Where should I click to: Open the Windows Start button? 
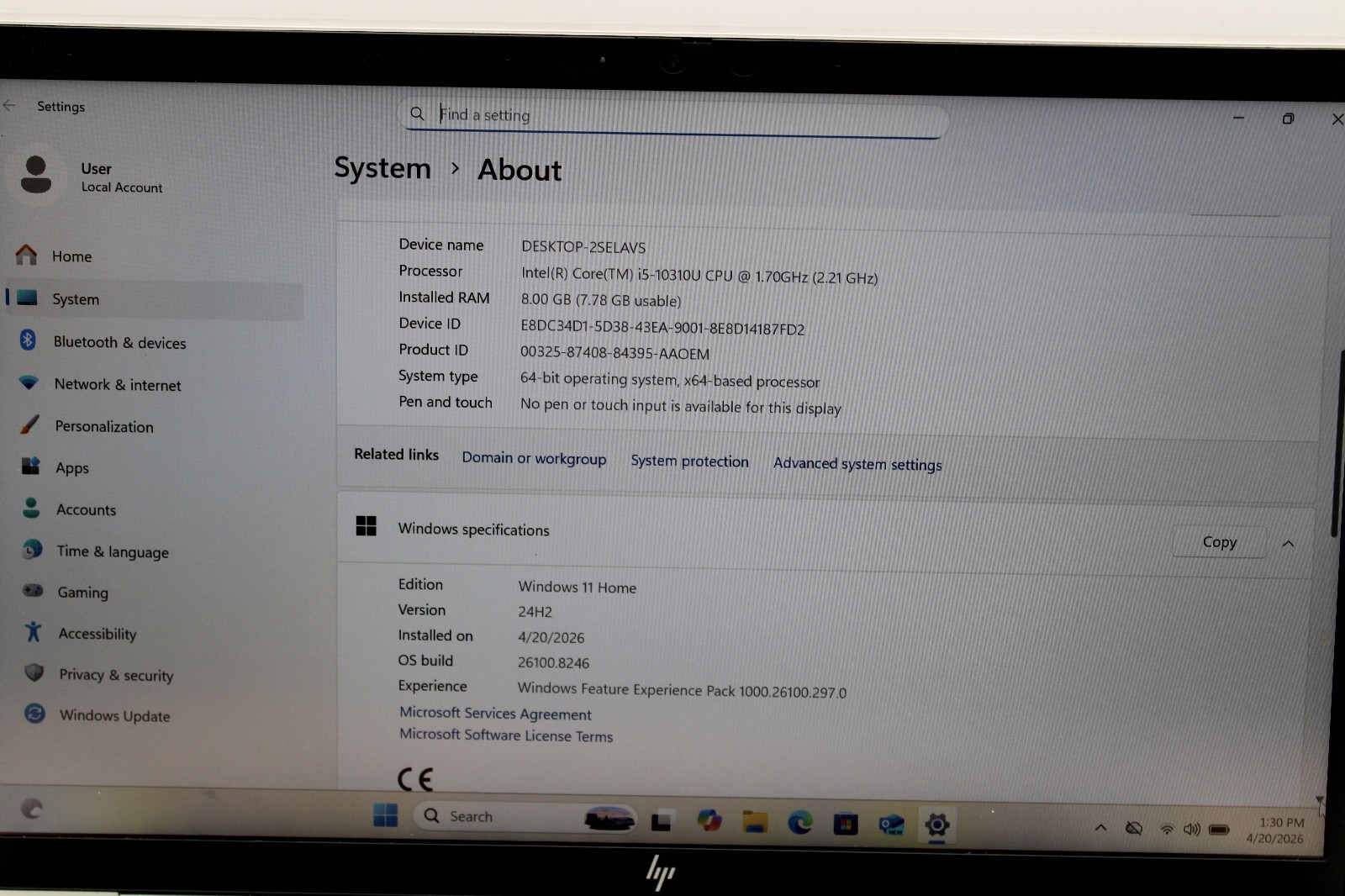[x=385, y=814]
